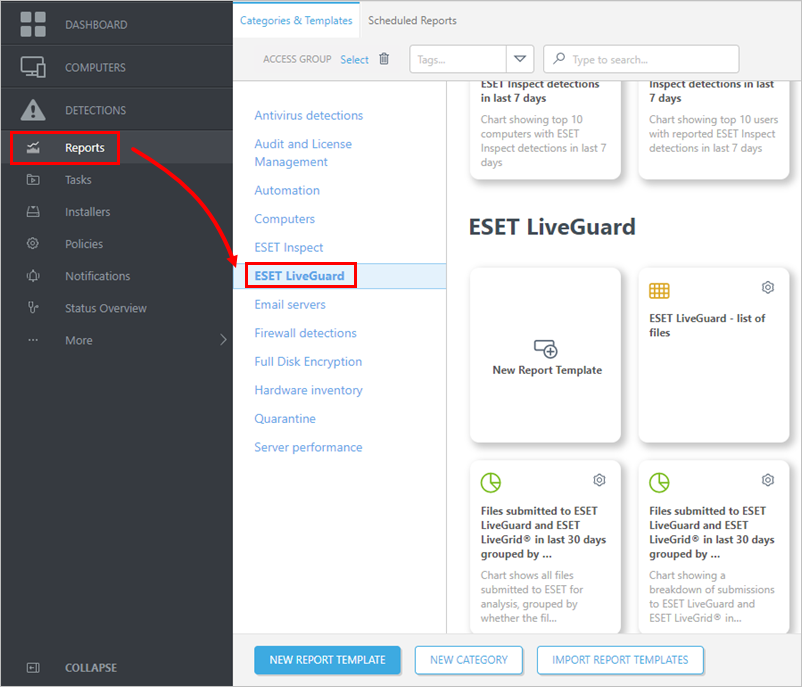The image size is (802, 687).
Task: Switch to Scheduled Reports tab
Action: pos(412,20)
